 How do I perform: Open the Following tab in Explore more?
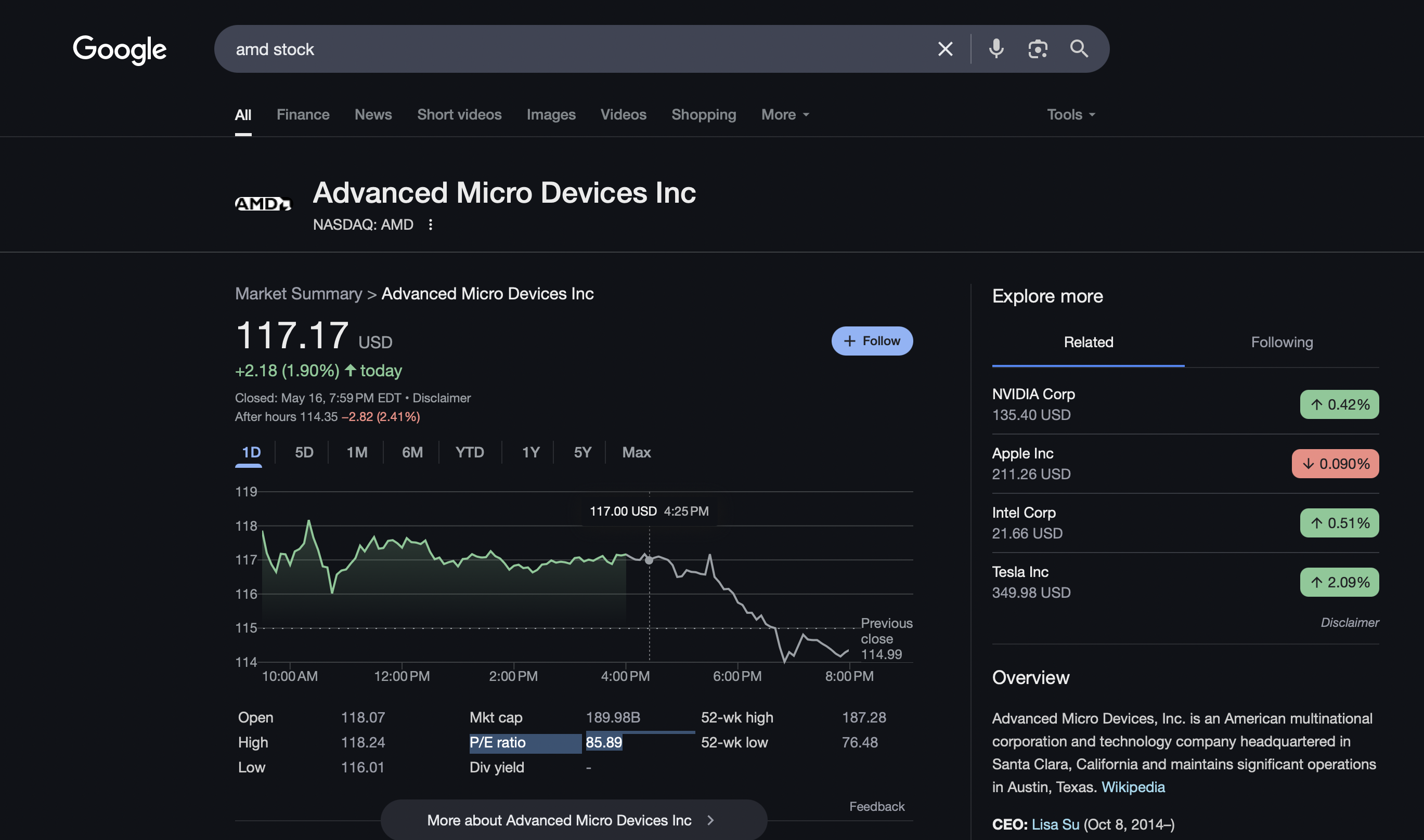click(x=1281, y=343)
